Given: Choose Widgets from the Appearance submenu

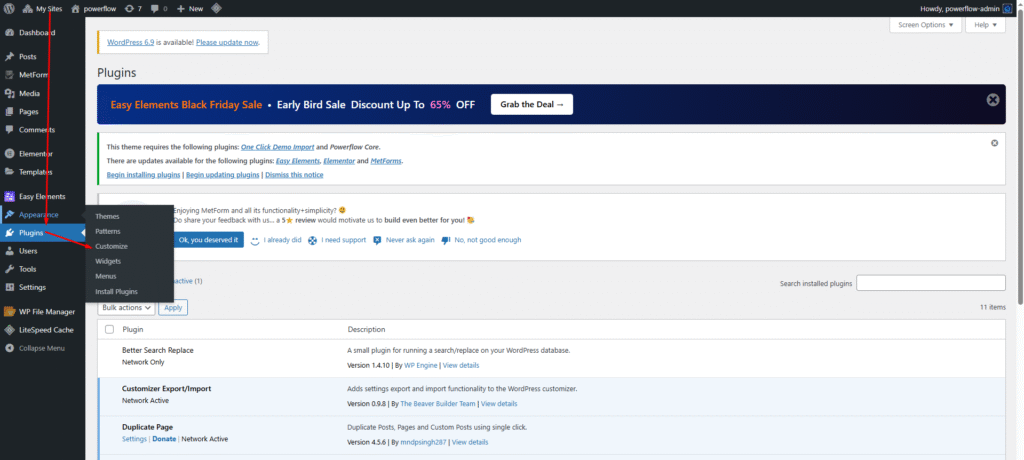Looking at the screenshot, I should (x=108, y=261).
